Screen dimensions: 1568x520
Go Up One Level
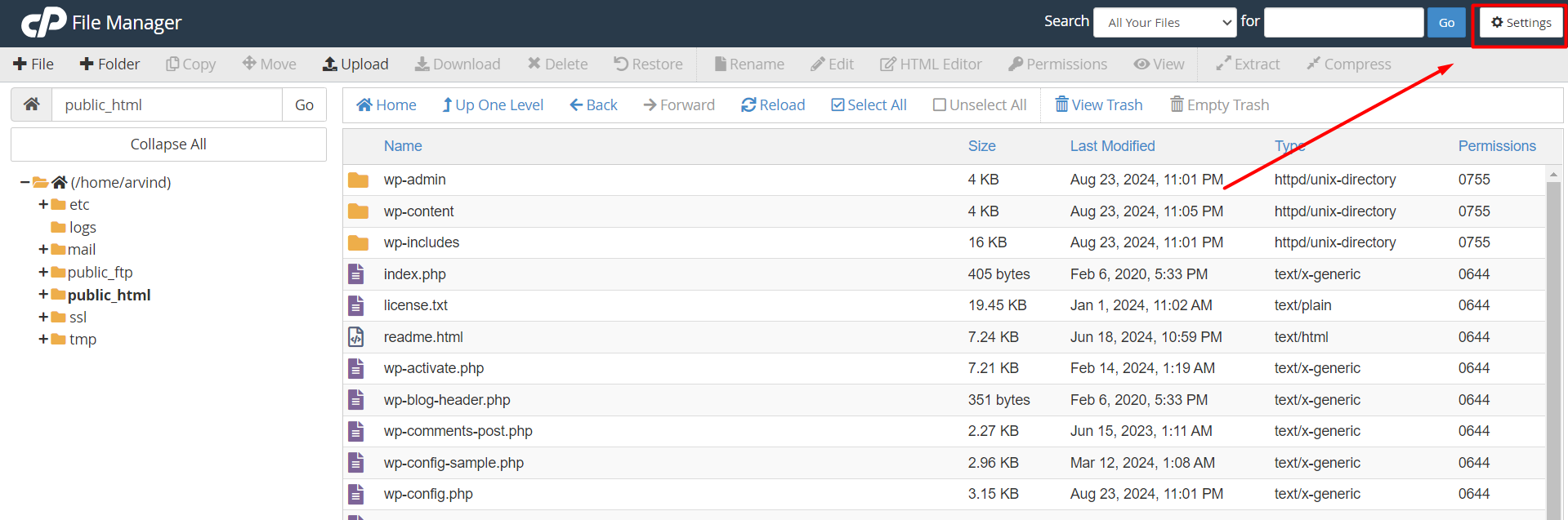coord(493,104)
